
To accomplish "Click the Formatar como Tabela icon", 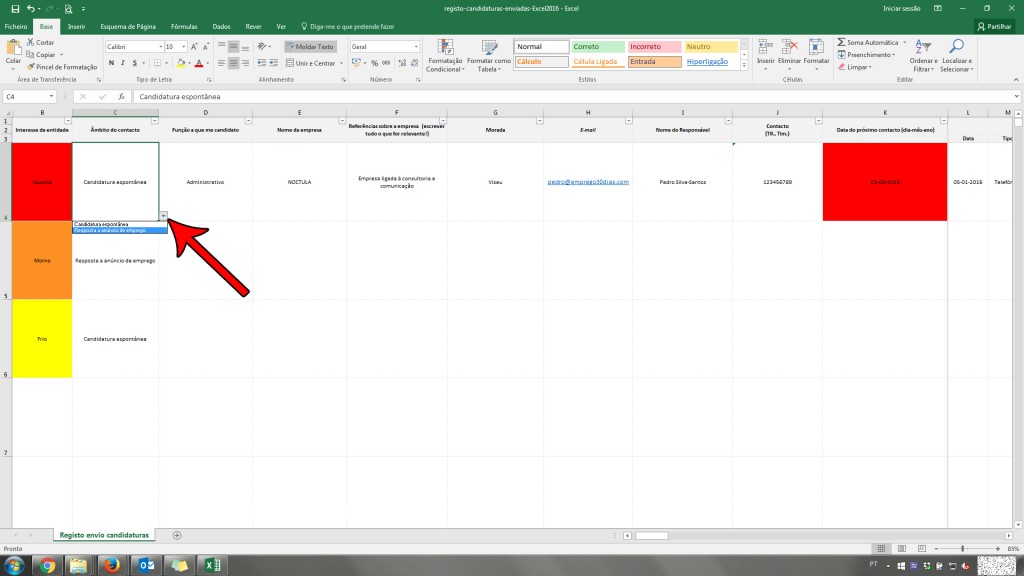I will [489, 48].
